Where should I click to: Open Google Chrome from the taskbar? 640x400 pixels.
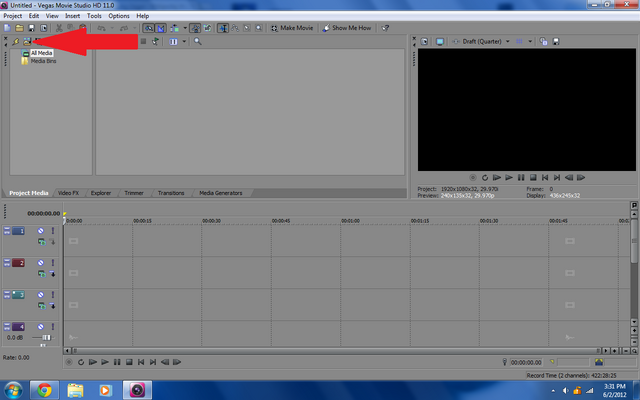click(x=44, y=391)
